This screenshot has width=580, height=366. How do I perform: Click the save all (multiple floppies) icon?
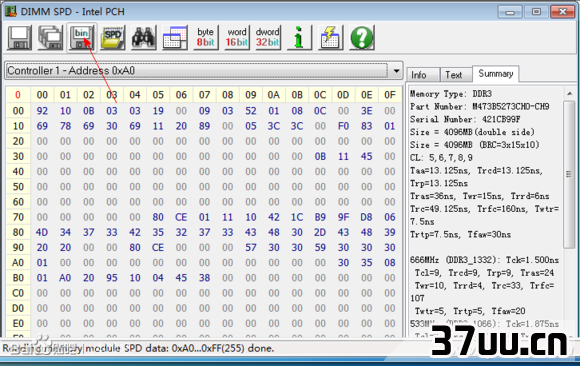(x=50, y=37)
